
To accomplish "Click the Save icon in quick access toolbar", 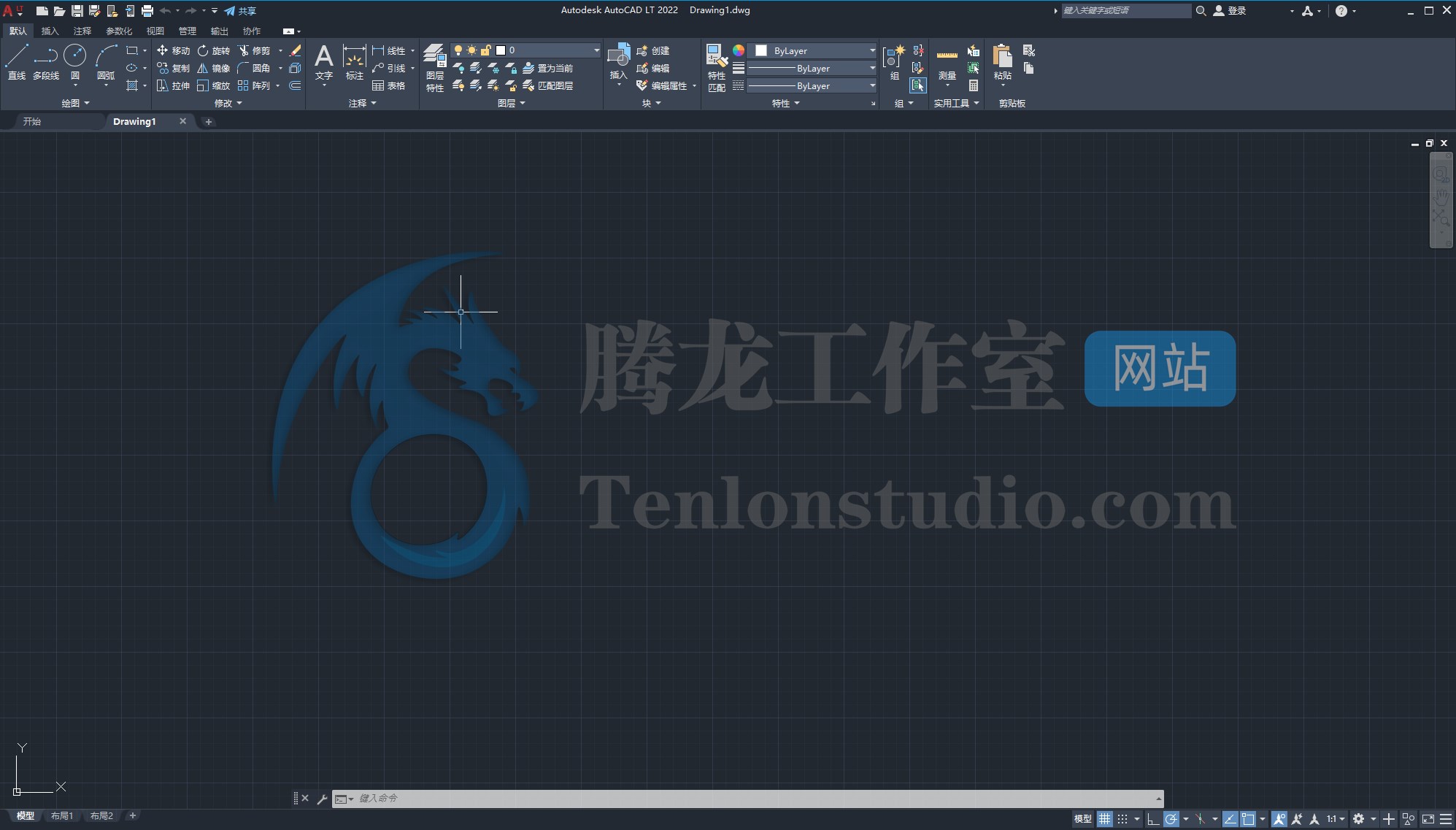I will [77, 11].
